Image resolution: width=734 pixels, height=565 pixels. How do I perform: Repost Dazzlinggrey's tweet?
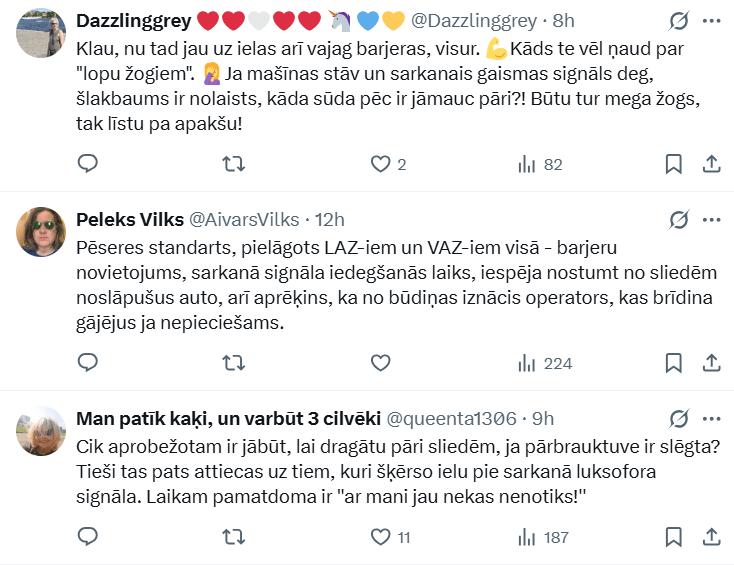pos(234,164)
